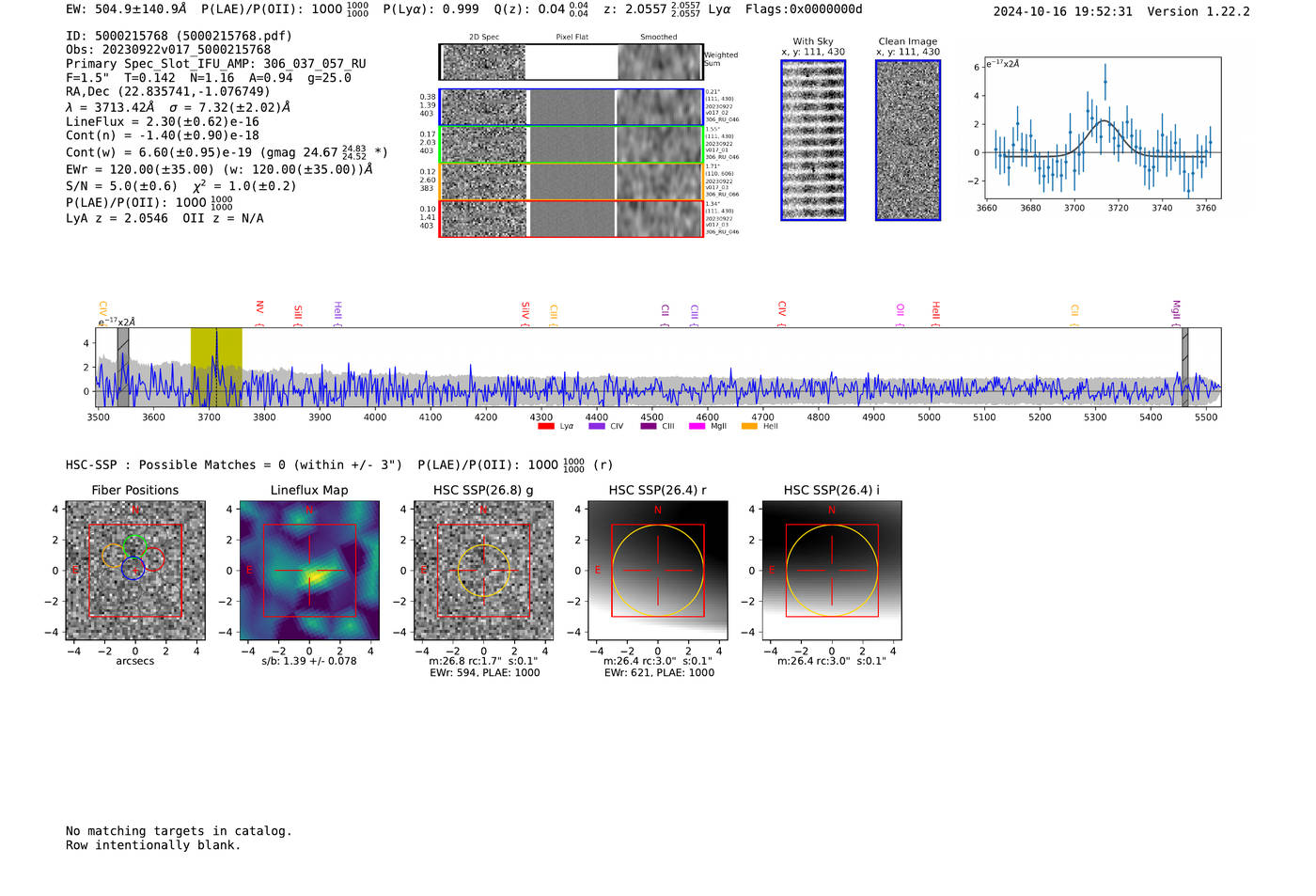1316x896 pixels.
Task: Select 'Row intentionally blank.' text
Action: point(153,845)
